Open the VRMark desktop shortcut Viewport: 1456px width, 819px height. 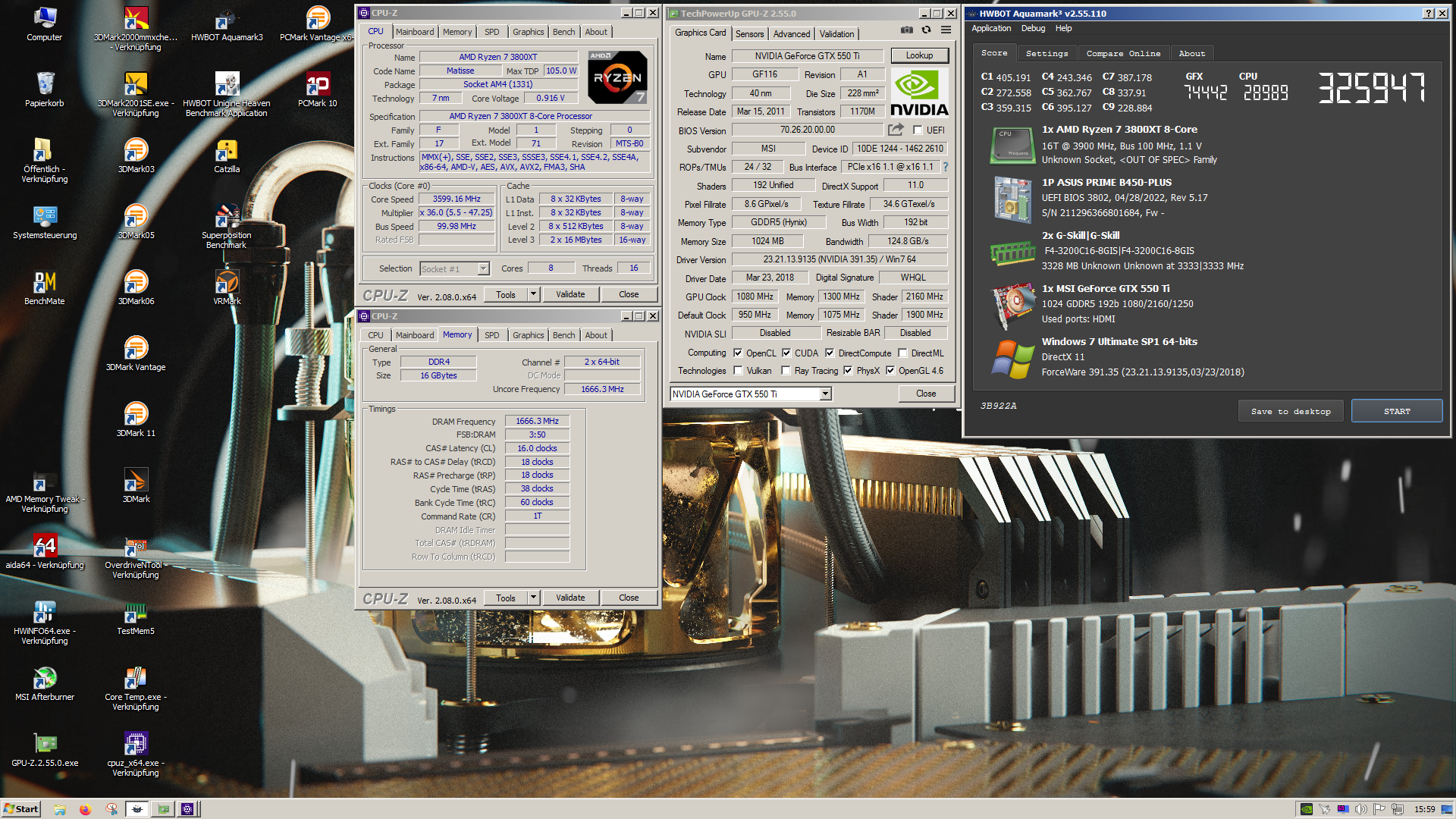point(227,287)
